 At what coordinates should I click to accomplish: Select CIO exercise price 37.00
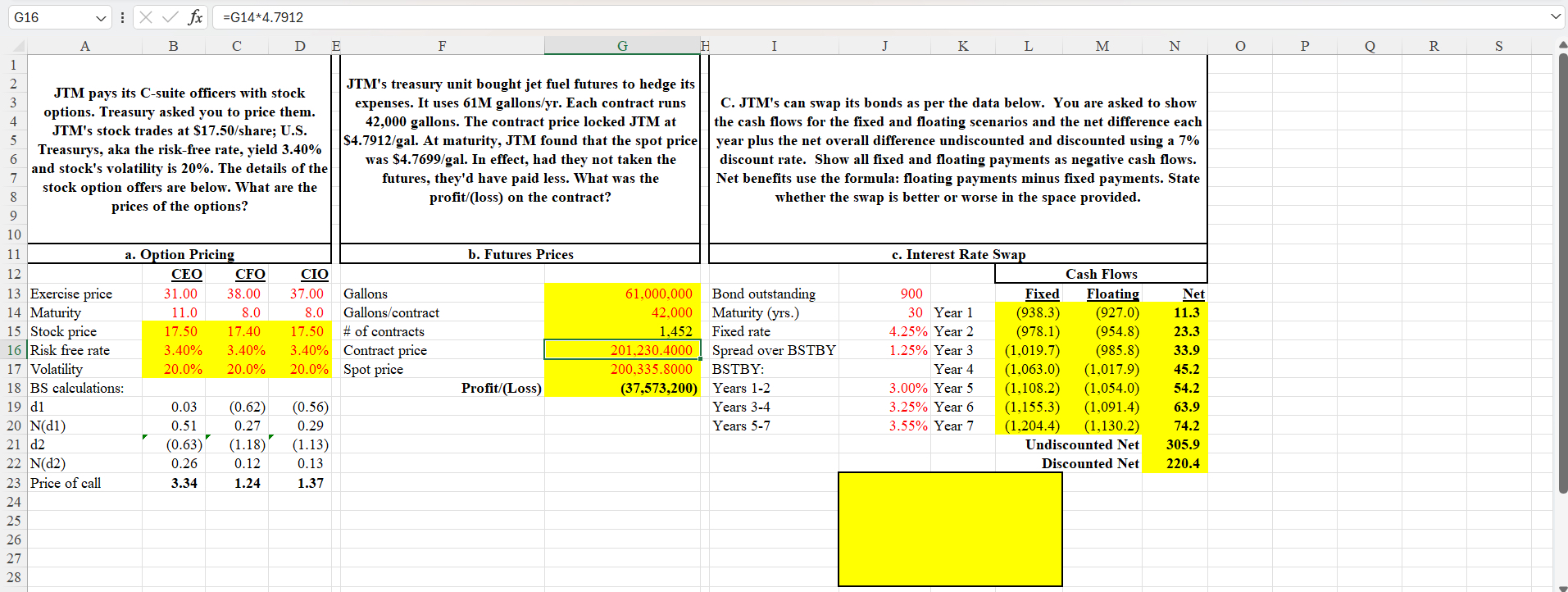point(300,294)
